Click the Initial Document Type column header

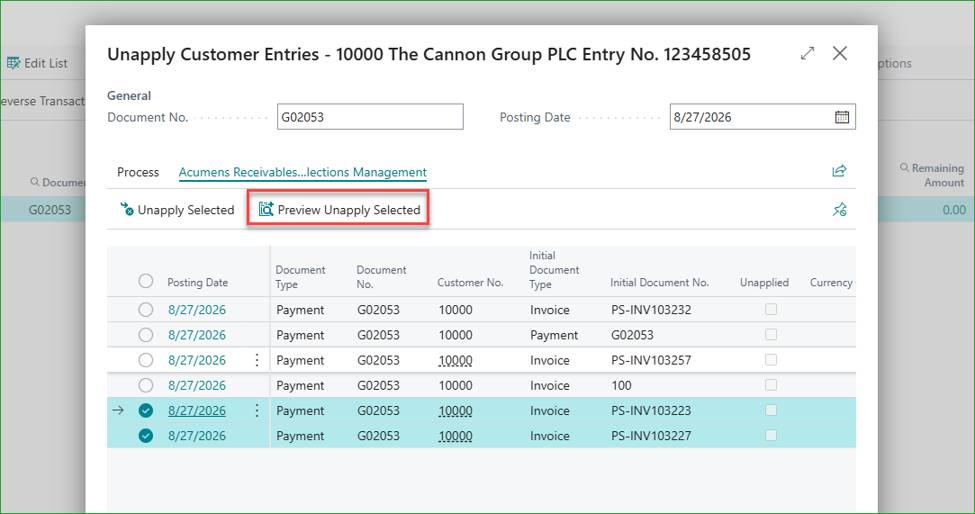click(554, 270)
